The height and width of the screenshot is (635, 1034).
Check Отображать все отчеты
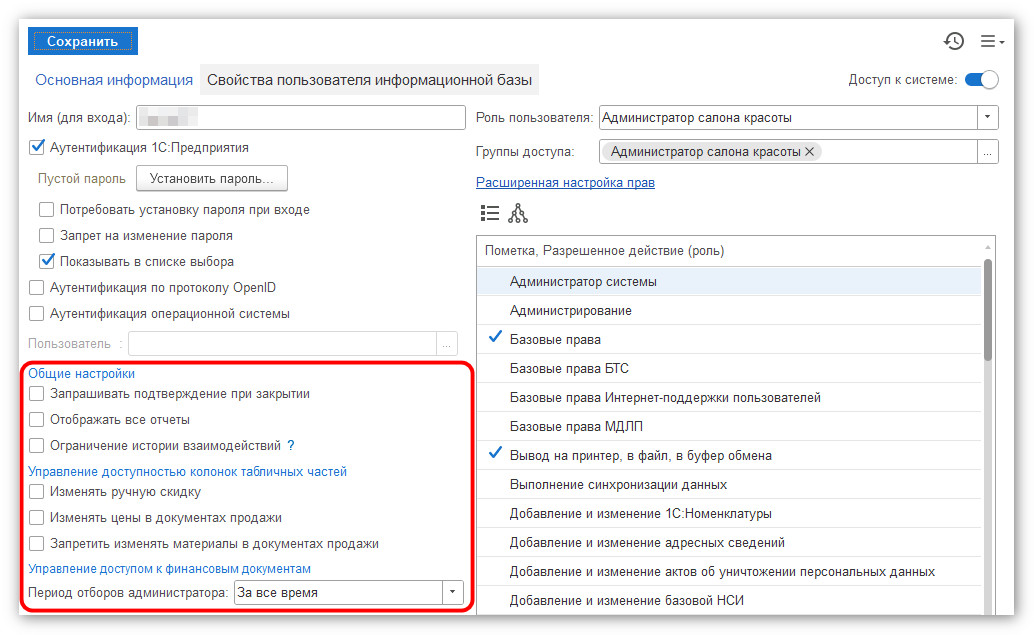point(36,419)
